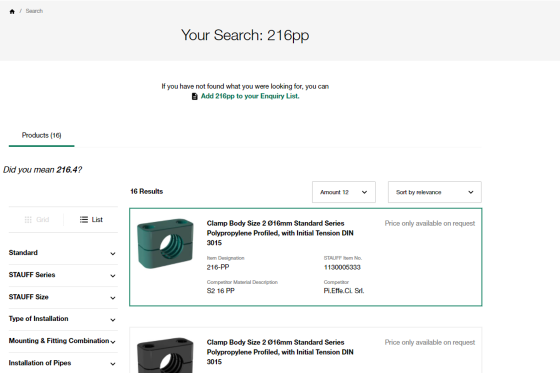This screenshot has width=560, height=373.
Task: Select competitor name Pi.Effe.Ci. Srl.
Action: pos(344,291)
